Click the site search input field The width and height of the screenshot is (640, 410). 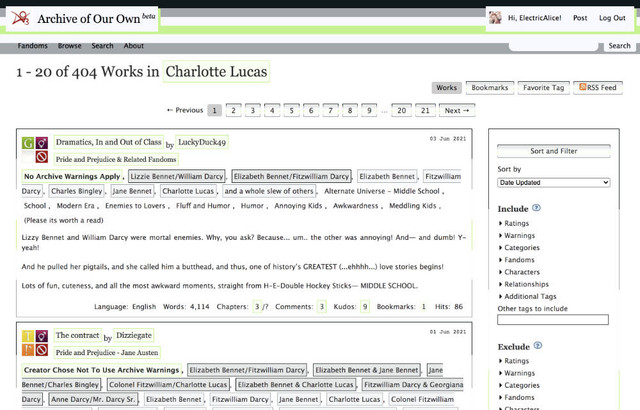pyautogui.click(x=553, y=46)
